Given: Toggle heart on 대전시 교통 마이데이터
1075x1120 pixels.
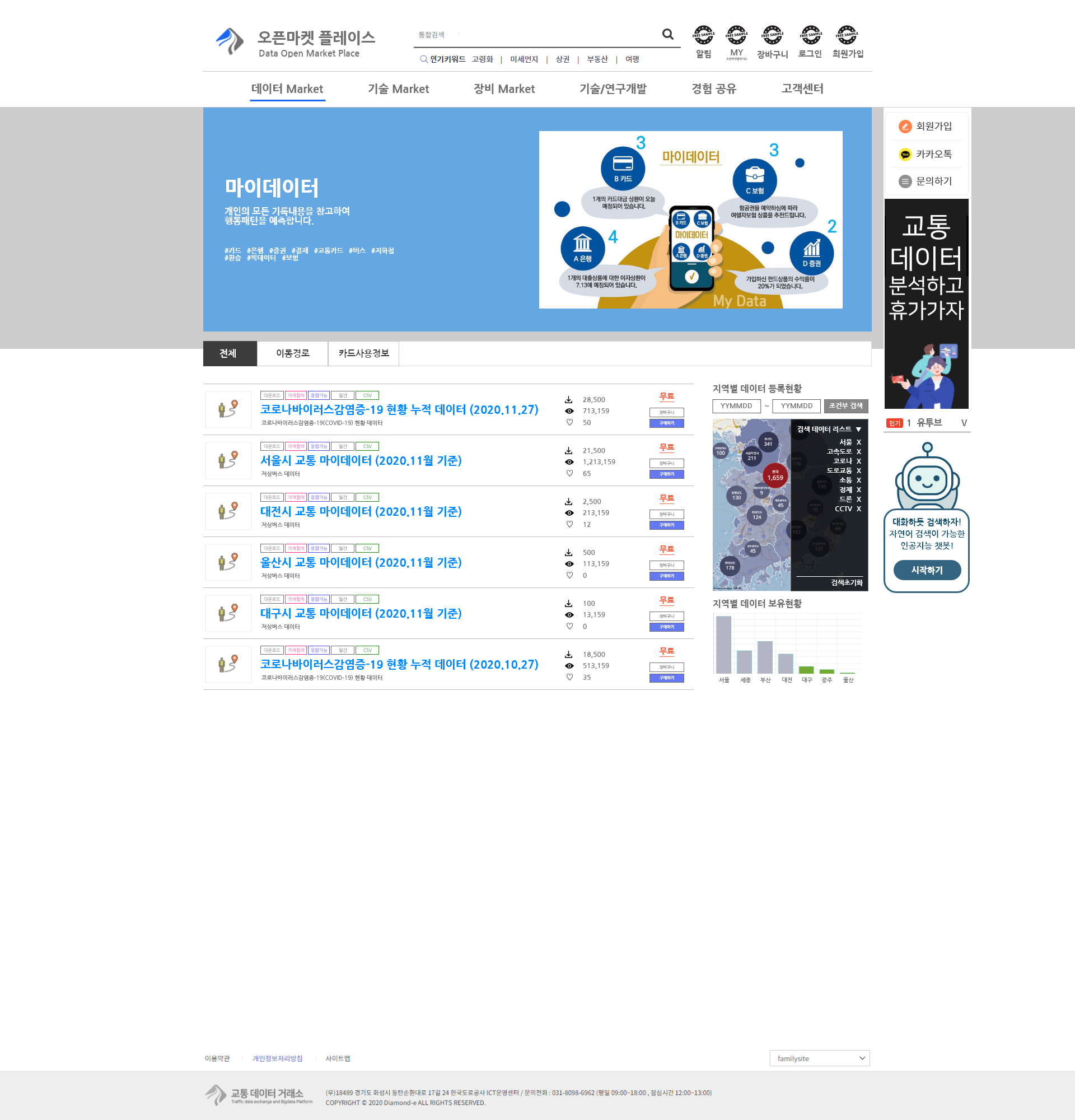Looking at the screenshot, I should point(569,524).
